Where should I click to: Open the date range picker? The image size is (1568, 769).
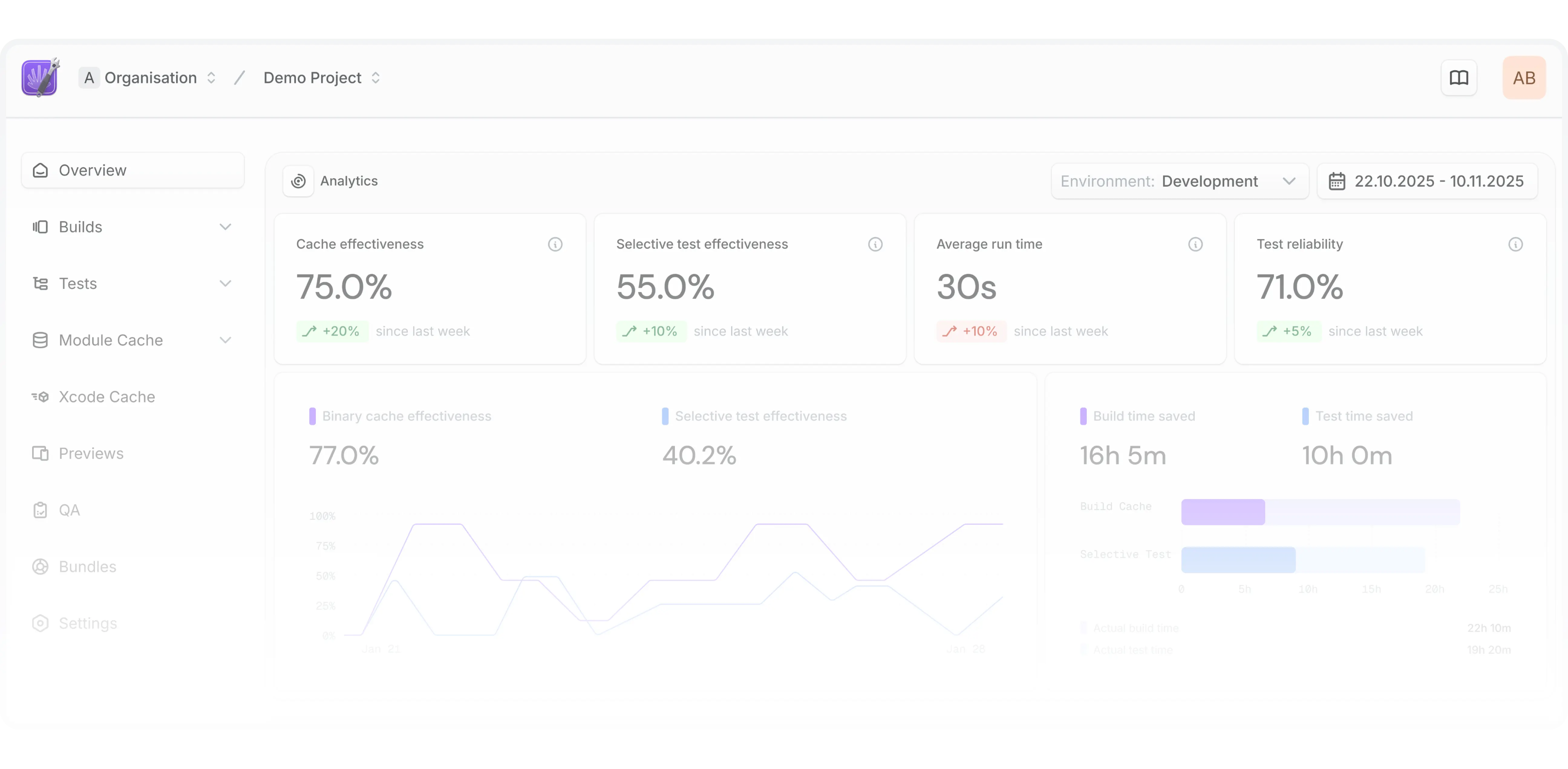click(x=1427, y=181)
